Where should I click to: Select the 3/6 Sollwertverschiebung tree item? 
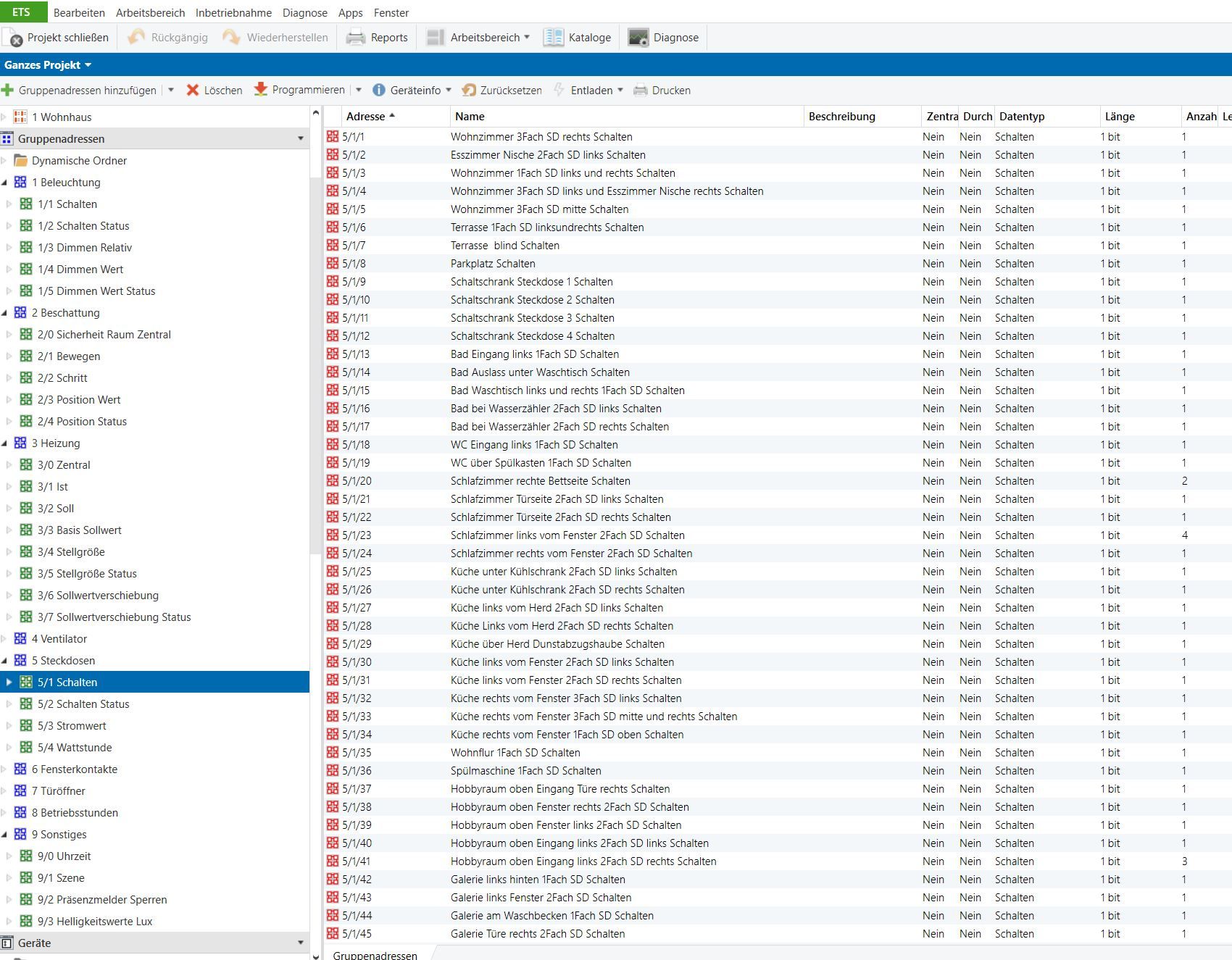[98, 595]
